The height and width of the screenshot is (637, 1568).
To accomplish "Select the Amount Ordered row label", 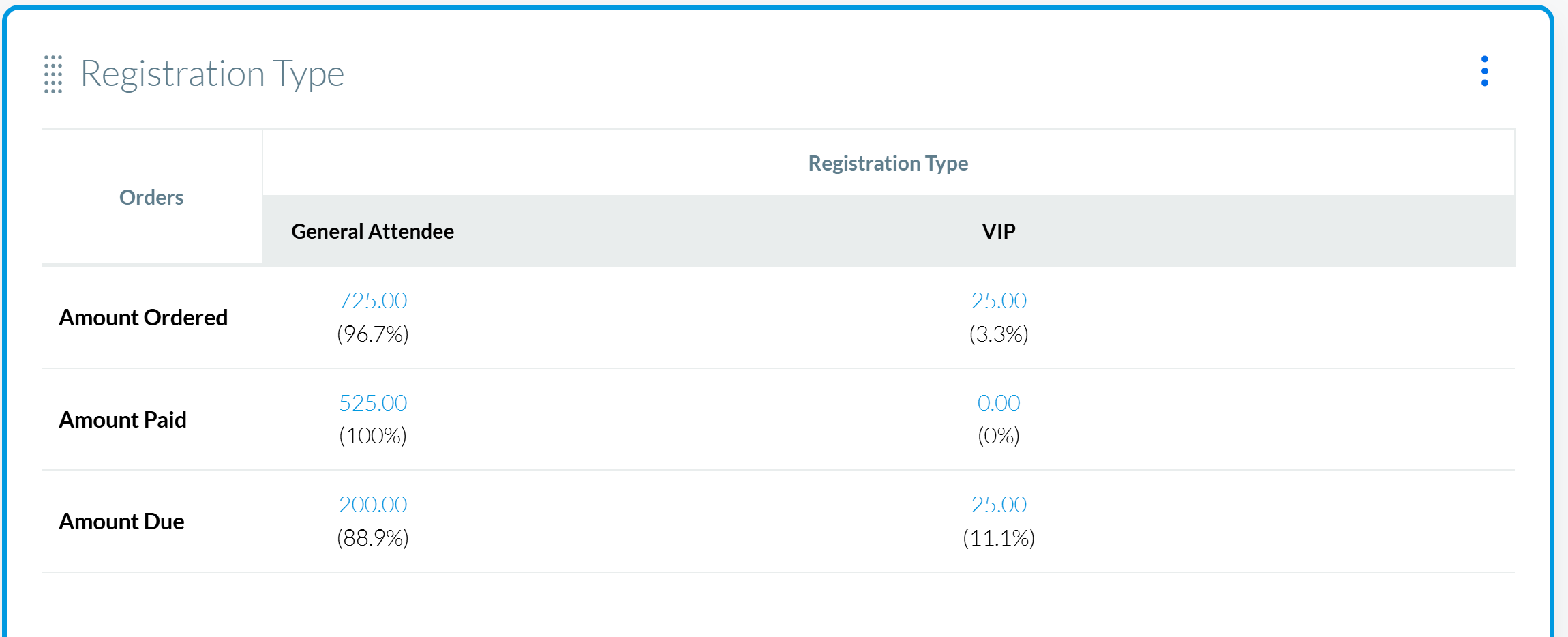I will coord(143,318).
